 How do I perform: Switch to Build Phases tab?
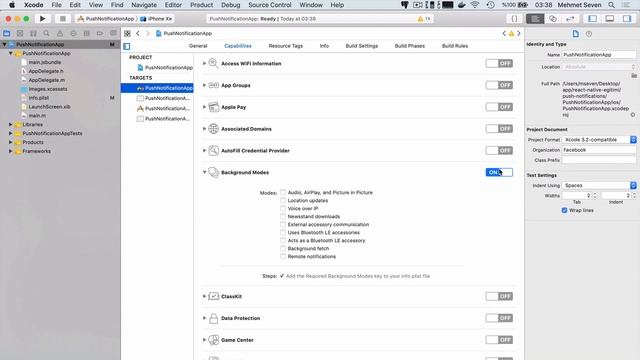coord(409,46)
